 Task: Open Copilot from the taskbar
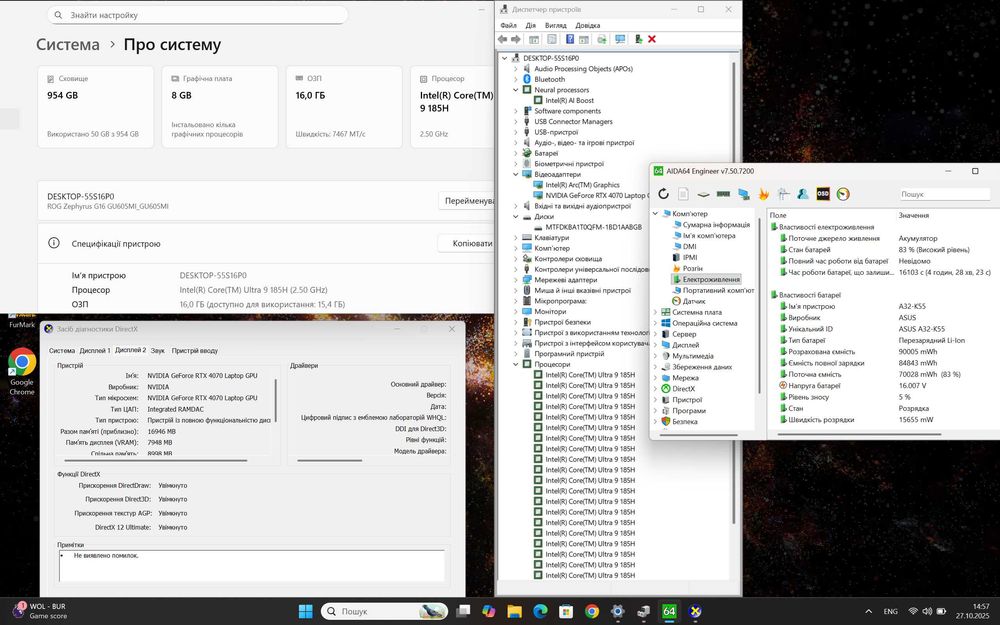click(489, 611)
